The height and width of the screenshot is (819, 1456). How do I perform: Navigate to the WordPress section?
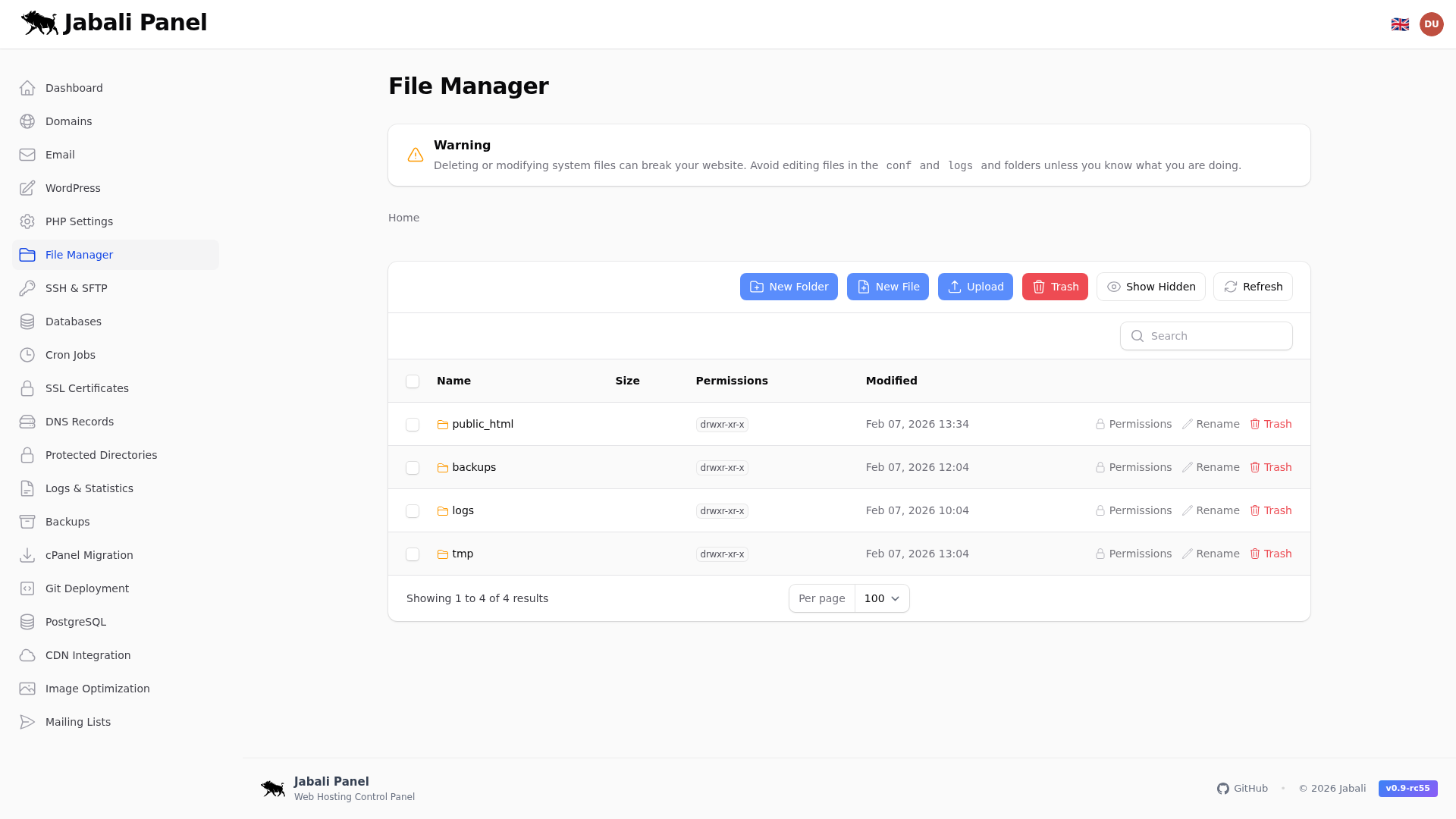click(x=72, y=188)
